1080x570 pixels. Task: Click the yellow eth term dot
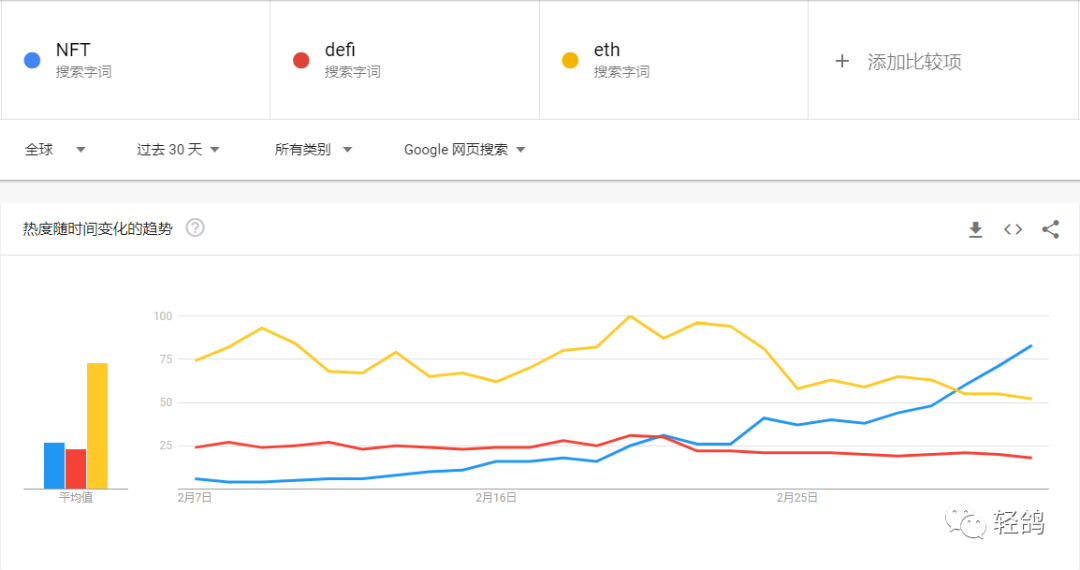[570, 60]
